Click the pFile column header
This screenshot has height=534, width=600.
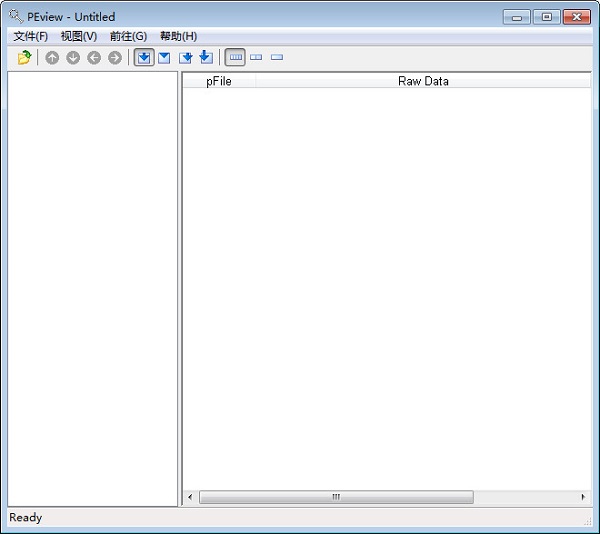click(x=218, y=81)
